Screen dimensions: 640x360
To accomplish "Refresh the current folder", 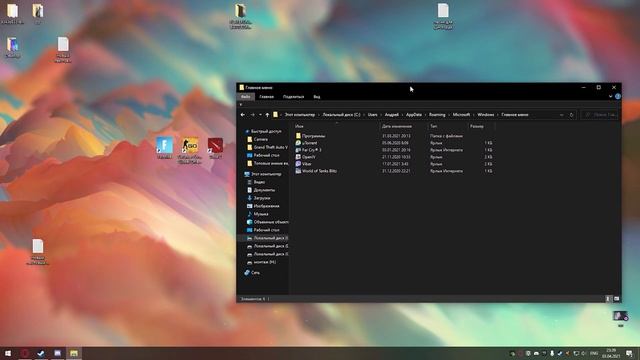I will coord(571,115).
